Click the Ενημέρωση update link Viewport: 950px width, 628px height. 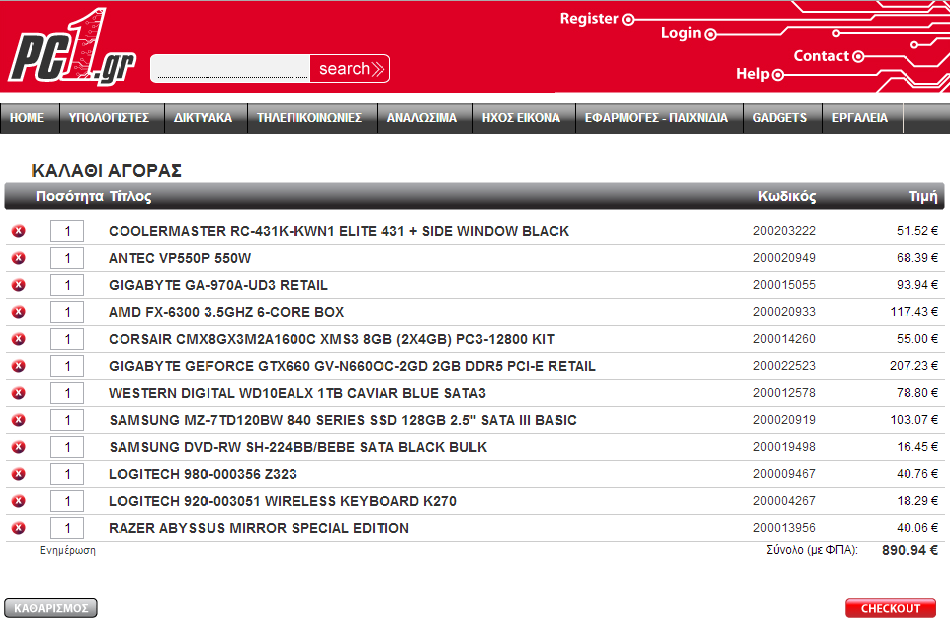(x=68, y=550)
